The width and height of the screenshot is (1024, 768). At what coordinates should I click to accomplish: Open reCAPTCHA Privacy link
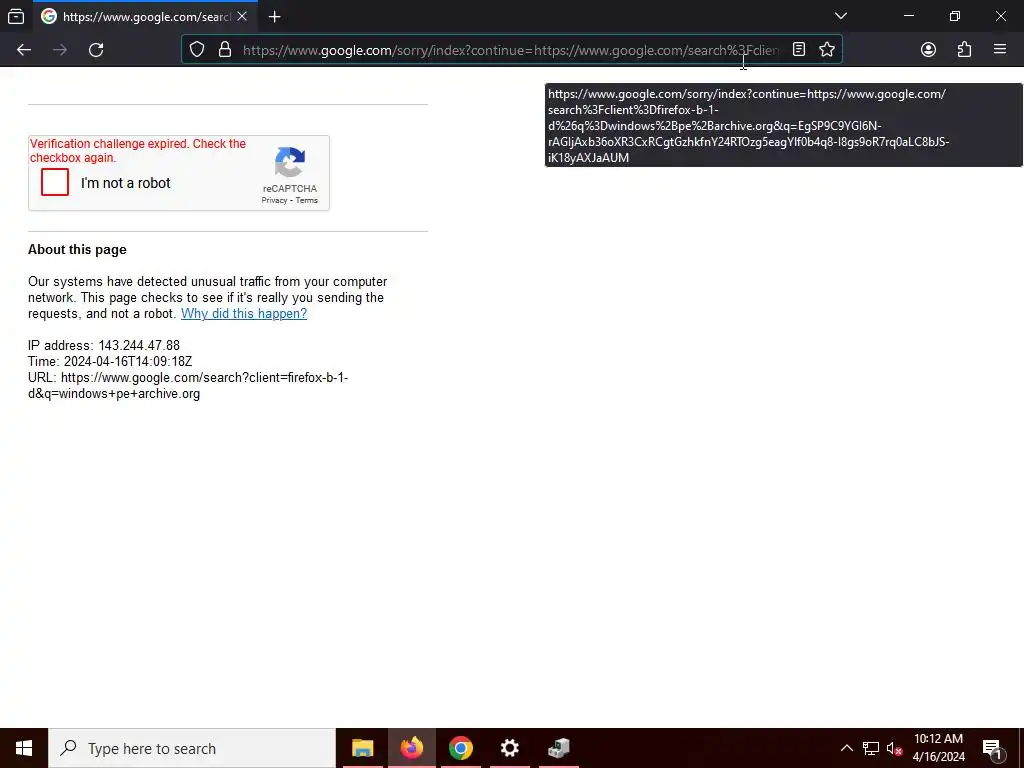[274, 200]
